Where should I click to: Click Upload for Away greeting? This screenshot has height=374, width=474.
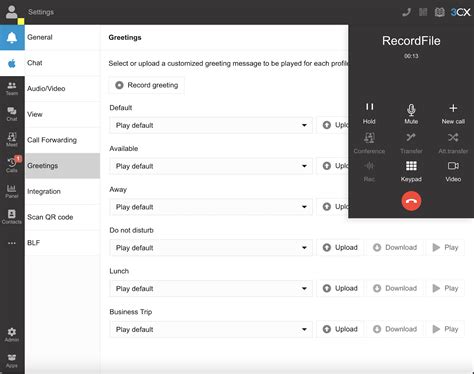point(333,207)
